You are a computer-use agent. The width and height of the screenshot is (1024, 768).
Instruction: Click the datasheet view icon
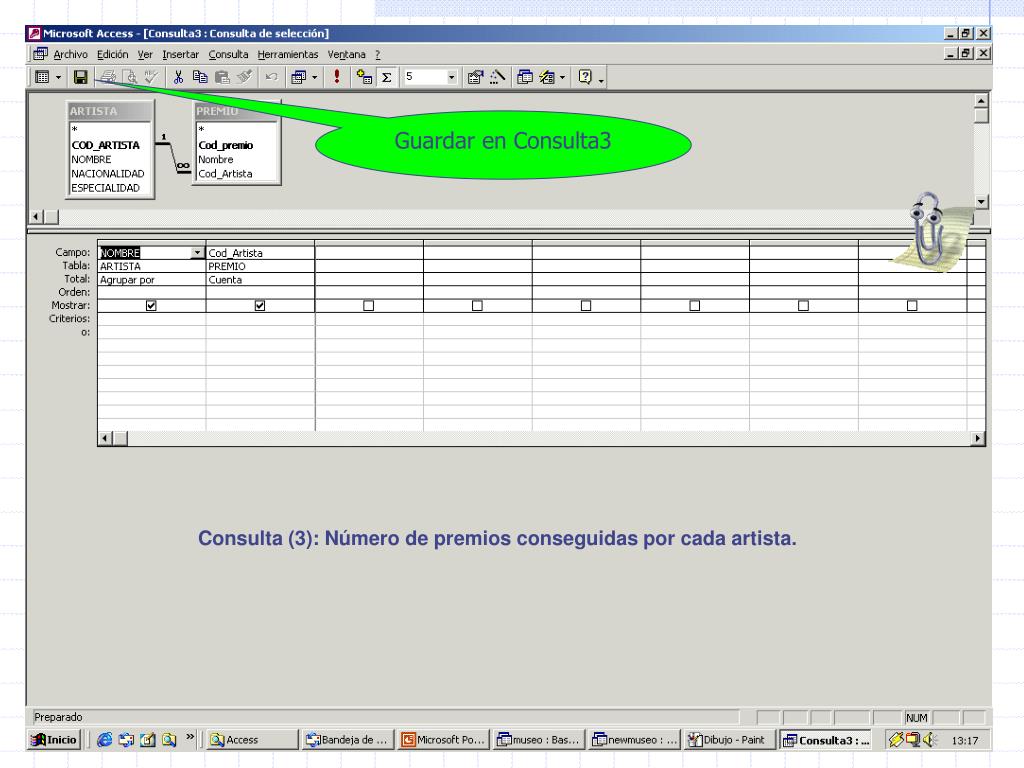(42, 77)
